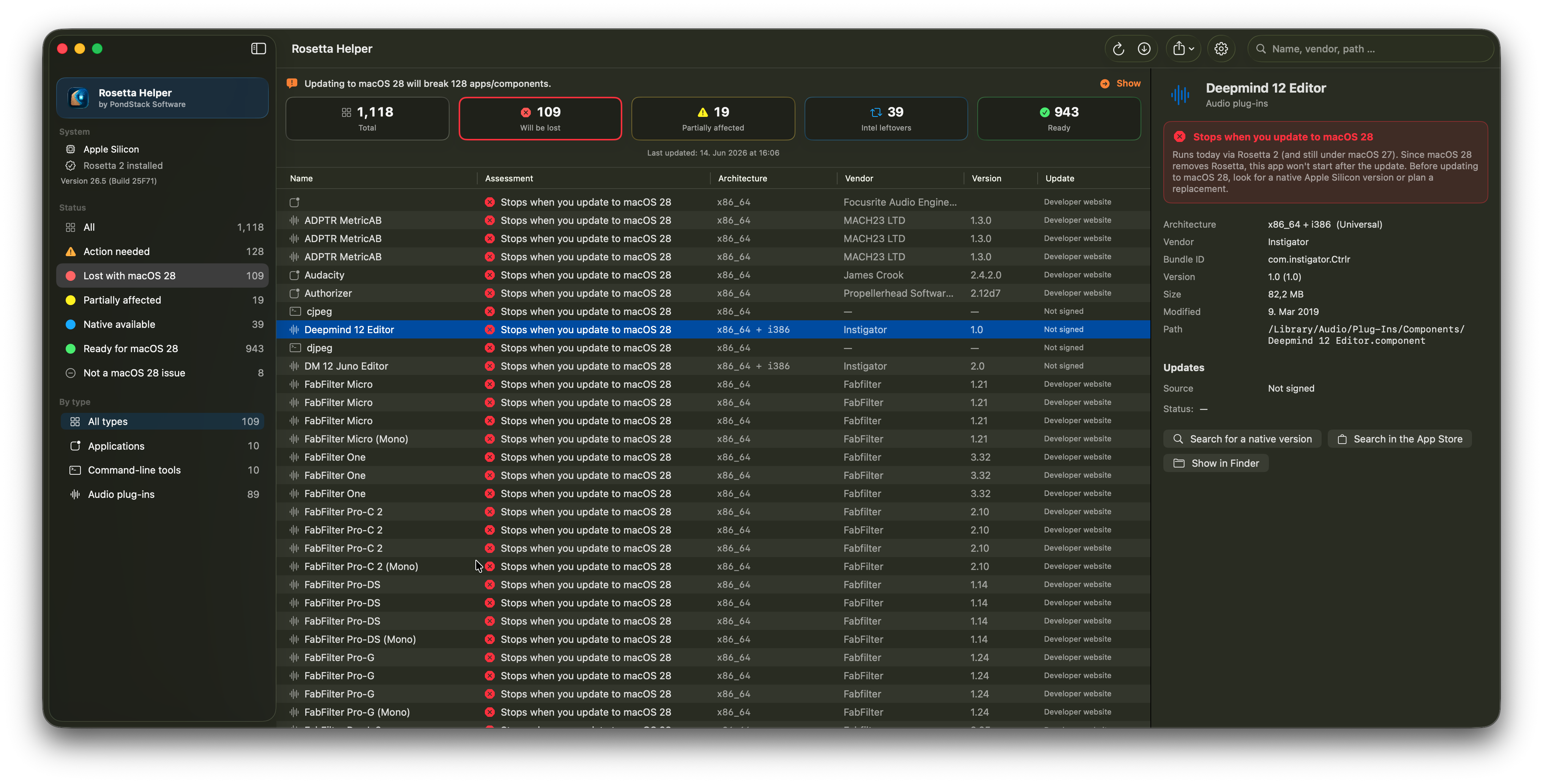The width and height of the screenshot is (1543, 784).
Task: Toggle the sidebar visibility icon
Action: [x=258, y=49]
